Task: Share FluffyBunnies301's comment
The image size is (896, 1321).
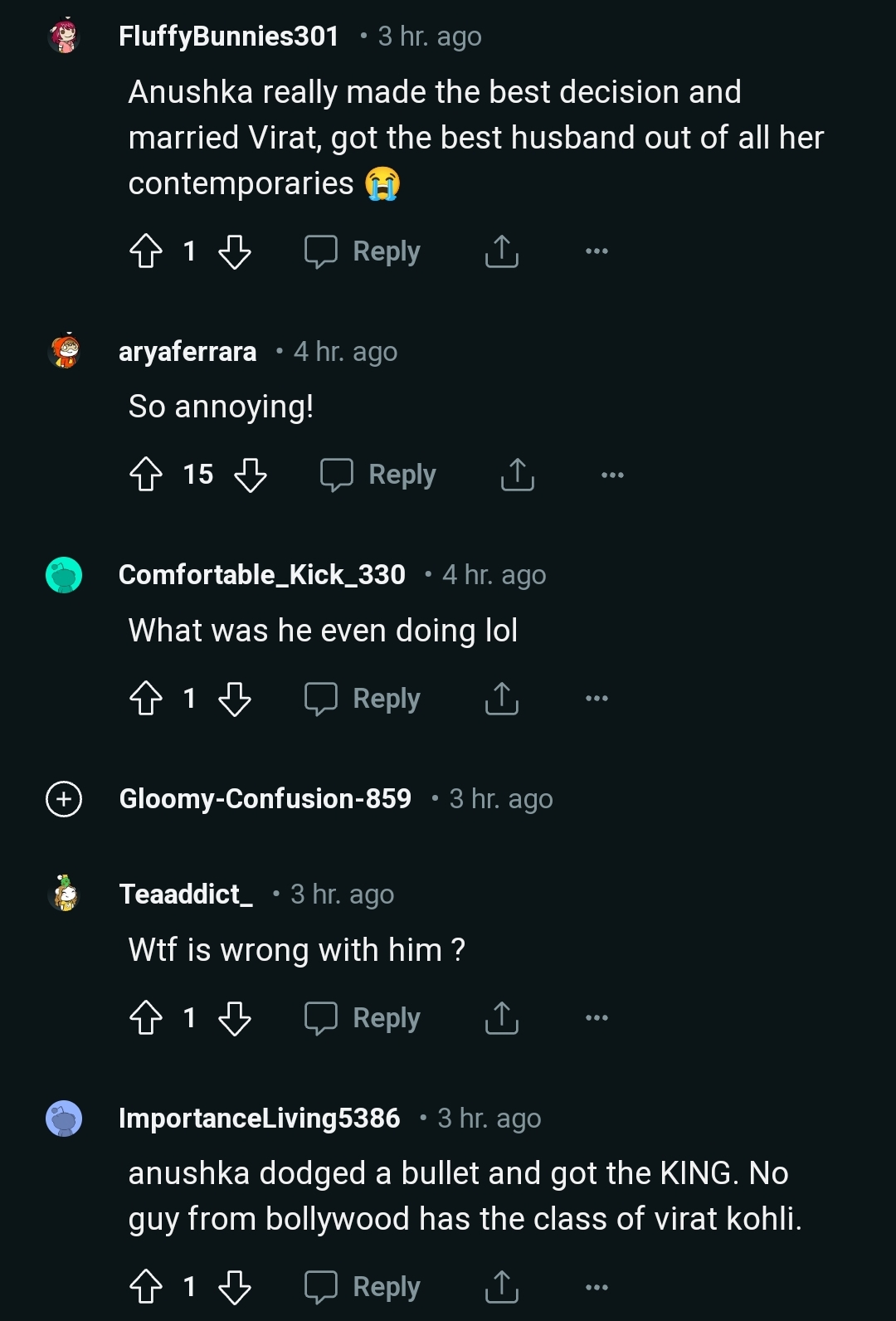Action: coord(500,251)
